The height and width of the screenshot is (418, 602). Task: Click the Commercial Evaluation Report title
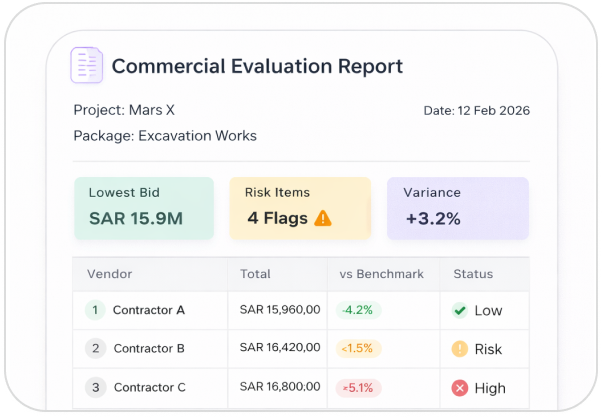257,67
